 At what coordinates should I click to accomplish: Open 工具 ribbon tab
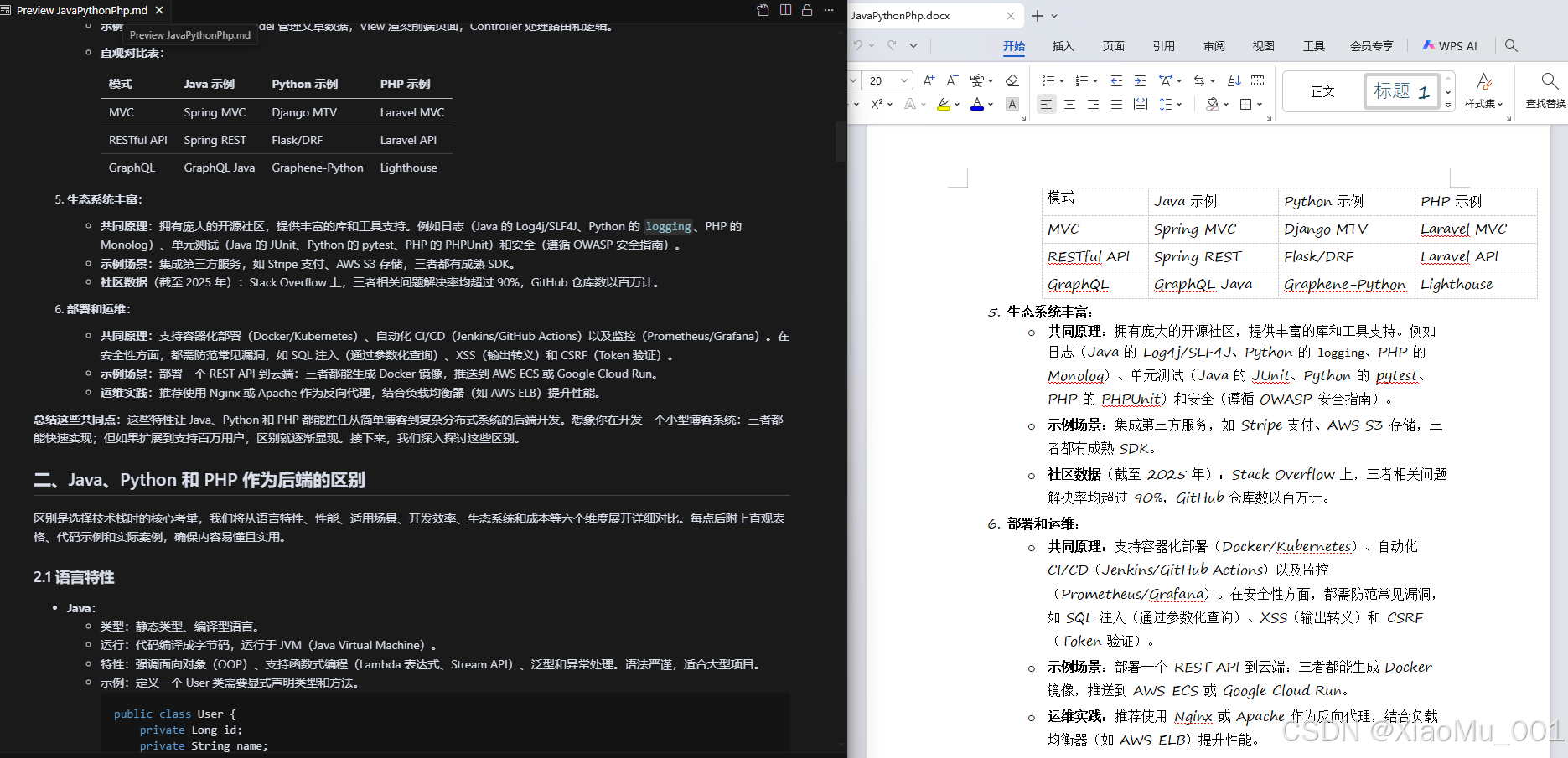coord(1314,46)
